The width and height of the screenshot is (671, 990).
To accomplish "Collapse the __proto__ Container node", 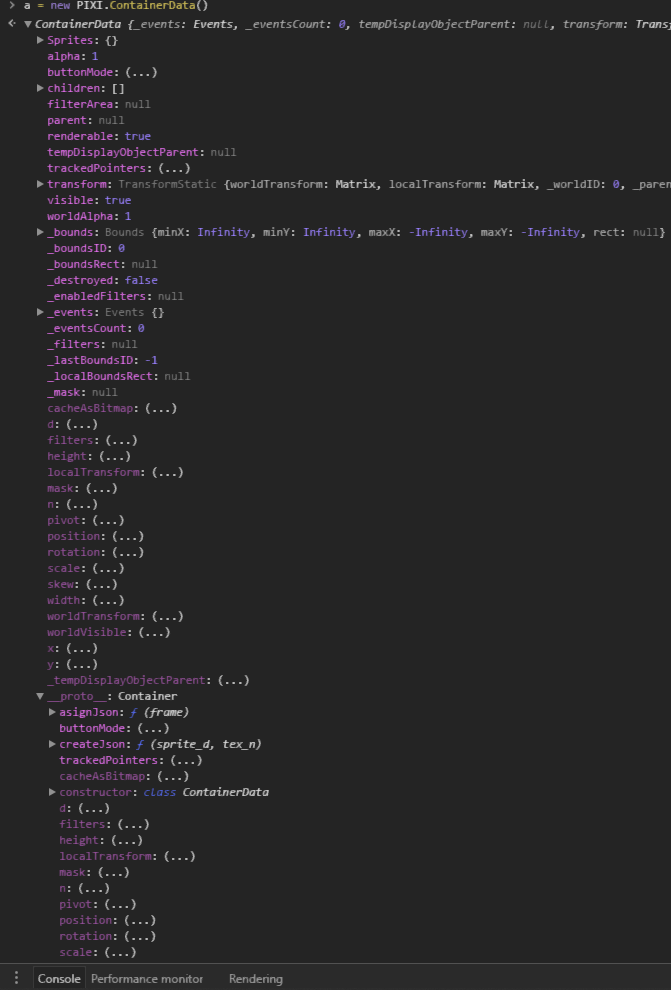I will tap(40, 696).
